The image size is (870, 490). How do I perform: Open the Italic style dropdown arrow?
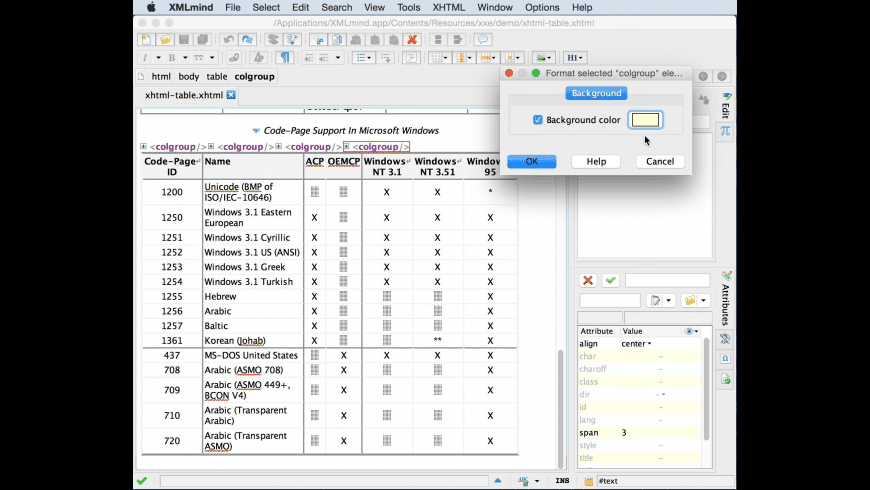(x=158, y=57)
